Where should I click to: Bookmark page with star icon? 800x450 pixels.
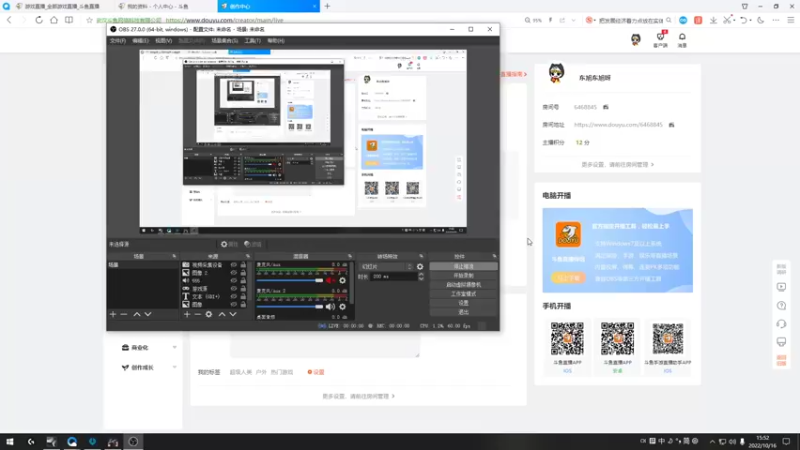(x=90, y=20)
